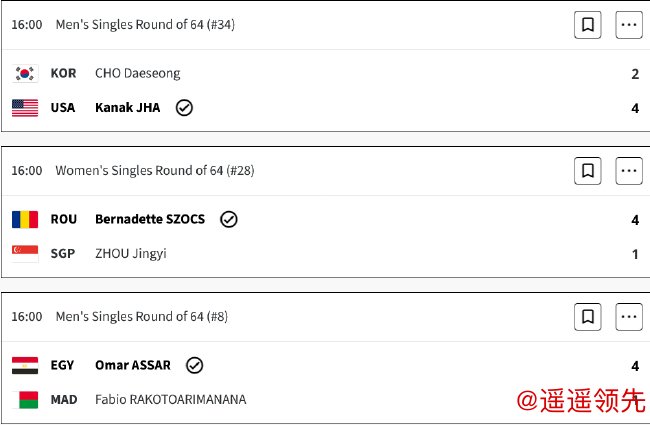The image size is (650, 425).
Task: Open more options for match #28
Action: tap(629, 171)
